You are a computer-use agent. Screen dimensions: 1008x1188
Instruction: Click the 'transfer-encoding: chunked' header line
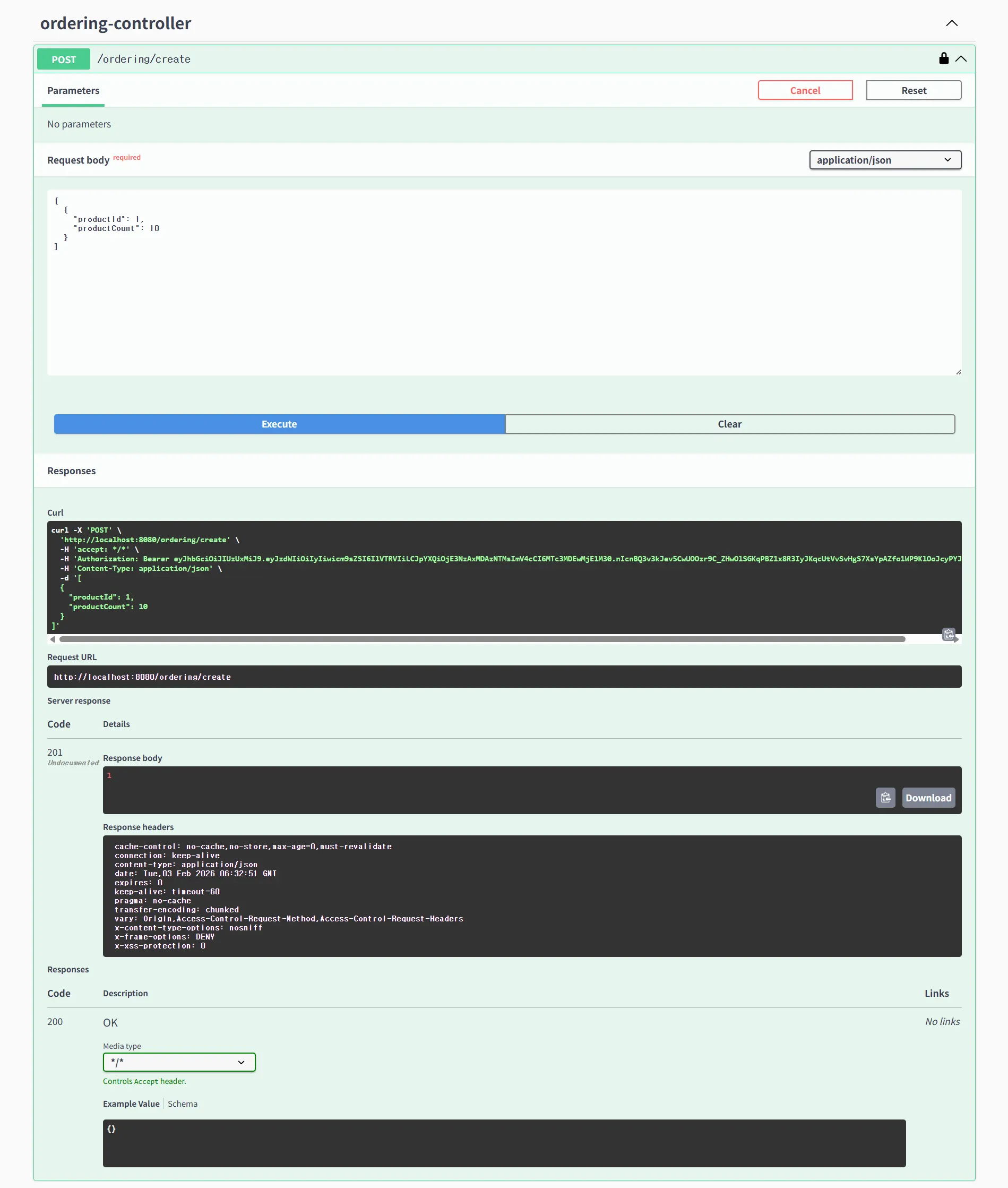pyautogui.click(x=177, y=909)
